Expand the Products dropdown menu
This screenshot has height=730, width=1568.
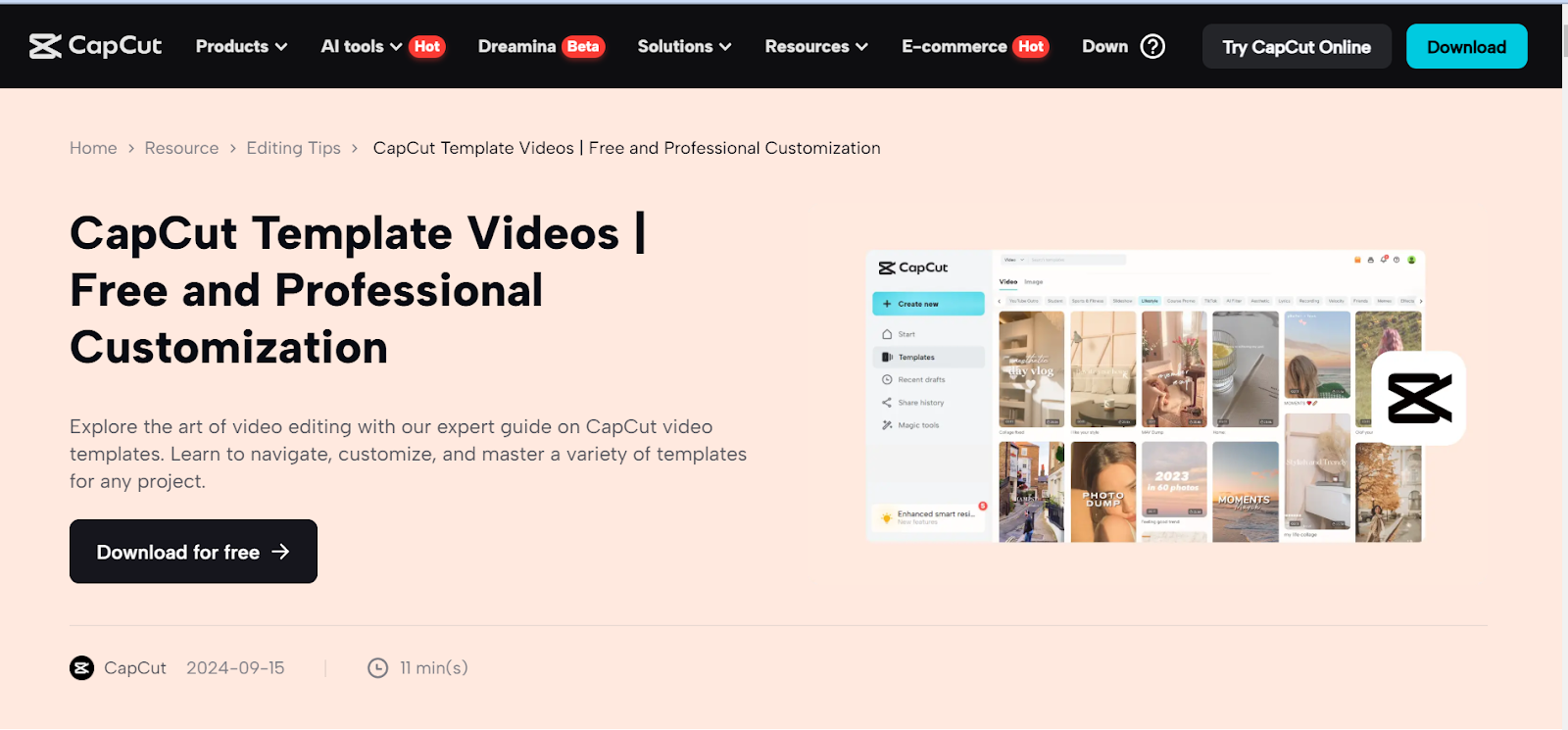[x=241, y=46]
